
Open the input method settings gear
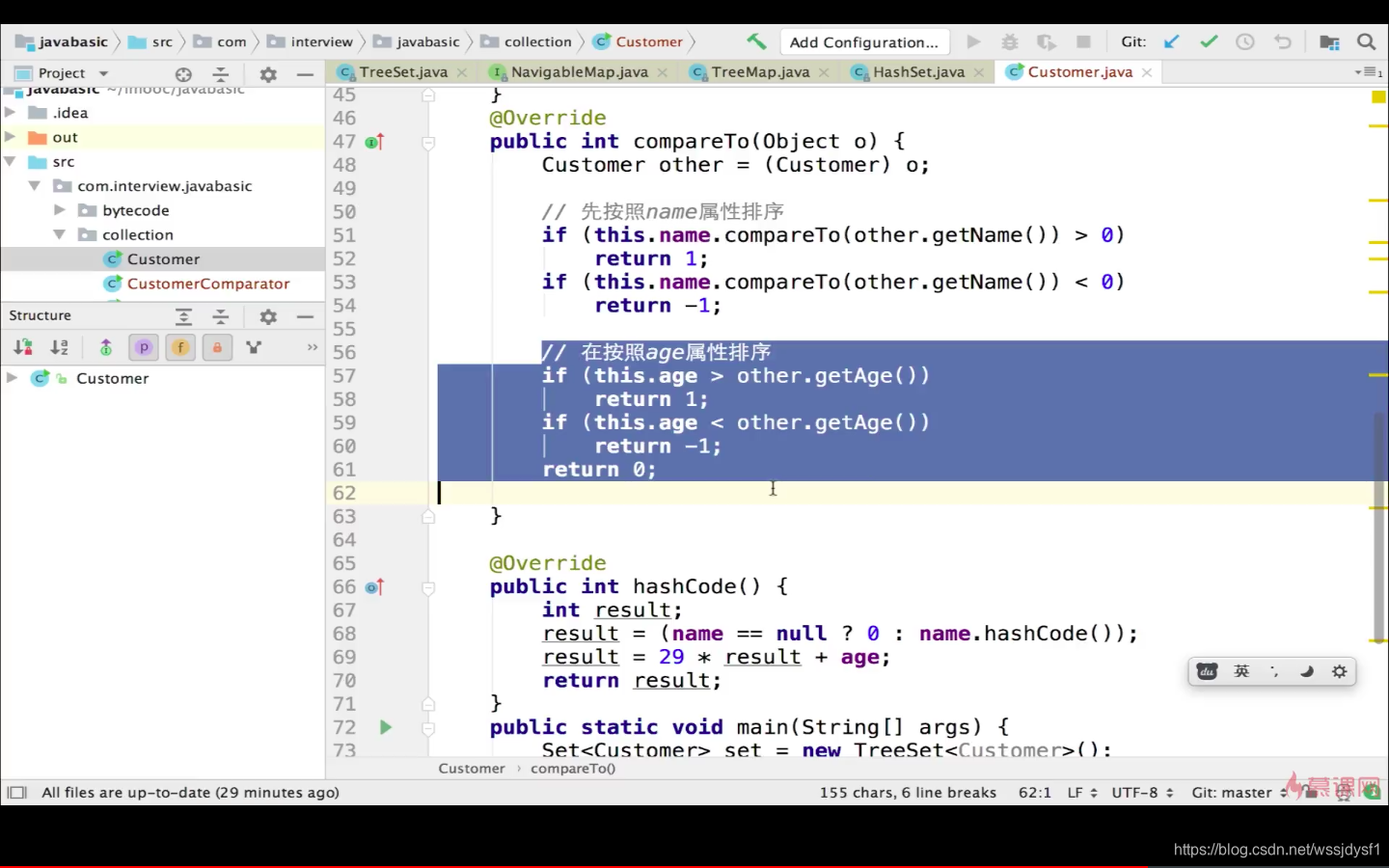tap(1340, 671)
